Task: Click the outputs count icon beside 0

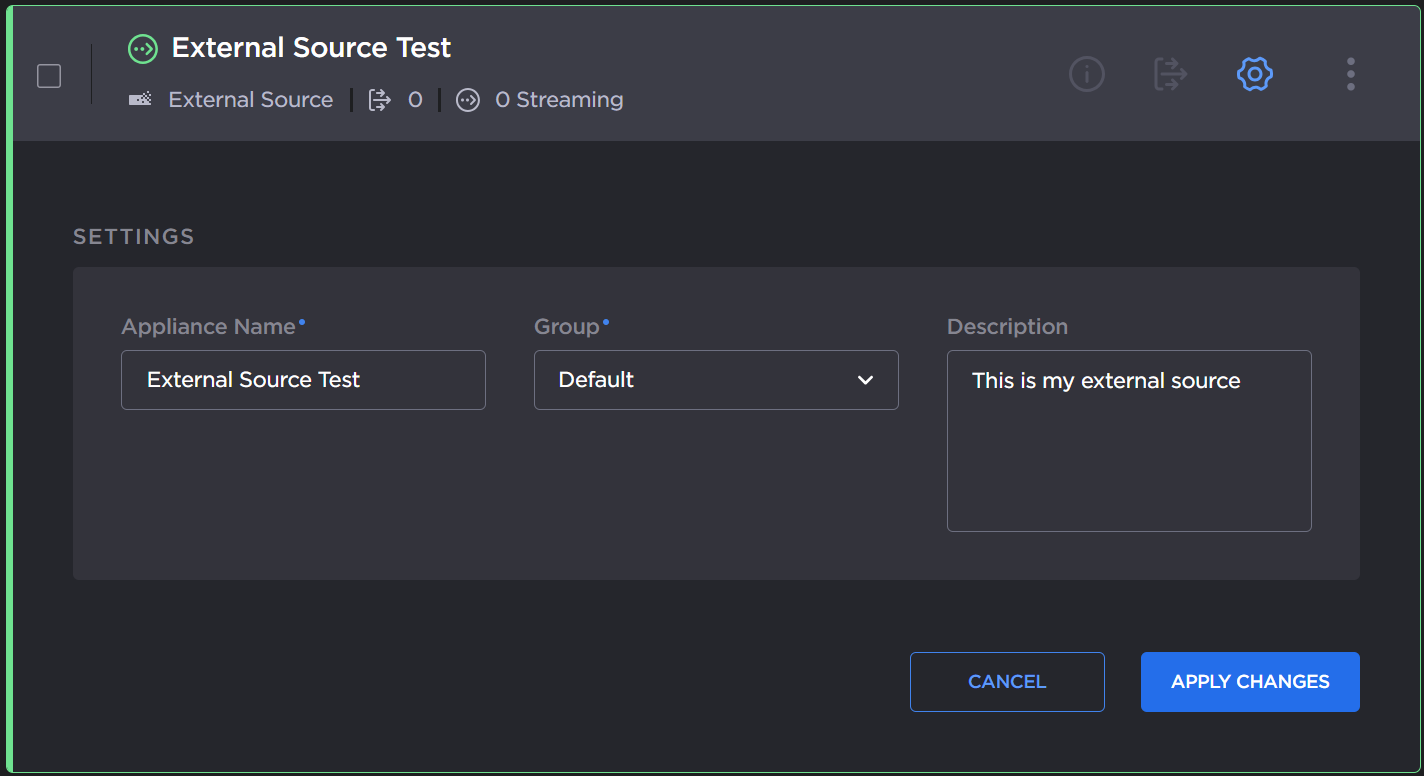Action: (380, 100)
